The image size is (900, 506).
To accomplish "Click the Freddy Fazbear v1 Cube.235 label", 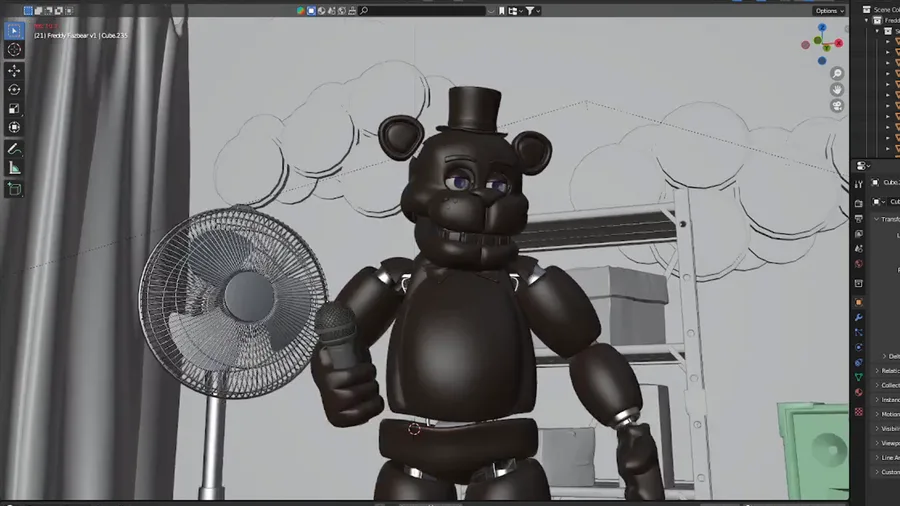I will tap(80, 36).
